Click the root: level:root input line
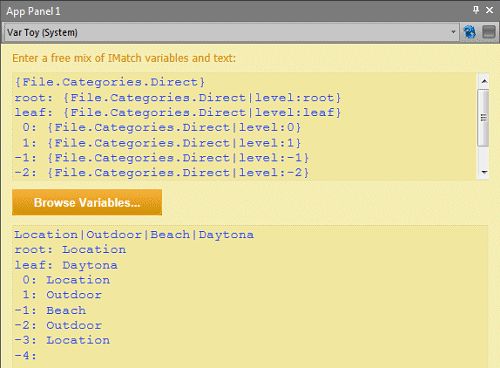 [178, 98]
